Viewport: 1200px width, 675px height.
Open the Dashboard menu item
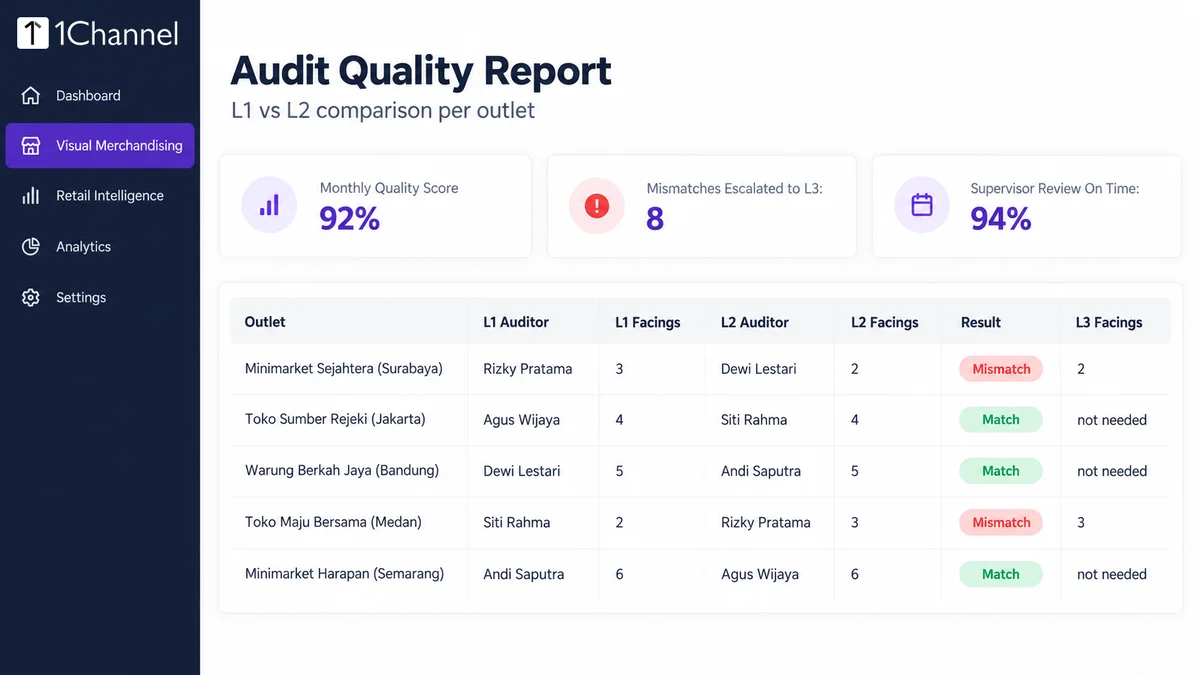coord(100,96)
